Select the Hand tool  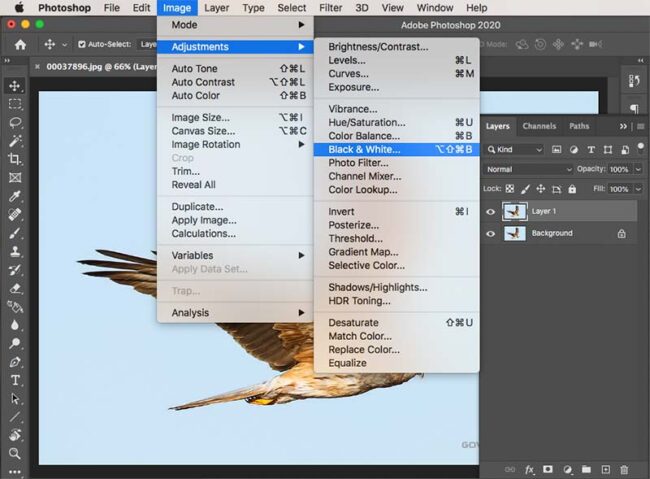(15, 435)
